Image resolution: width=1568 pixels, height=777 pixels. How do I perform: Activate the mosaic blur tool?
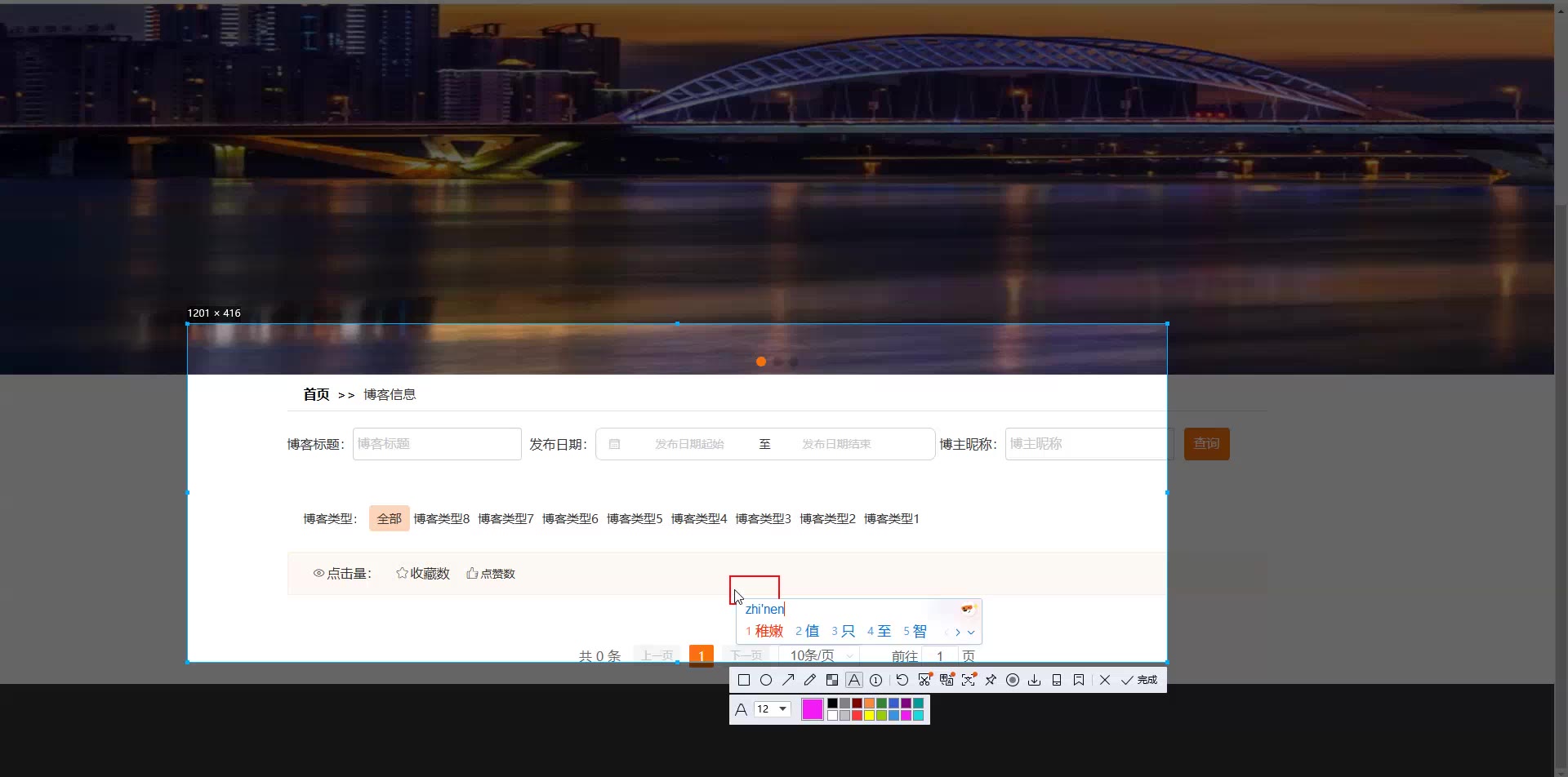[x=832, y=680]
